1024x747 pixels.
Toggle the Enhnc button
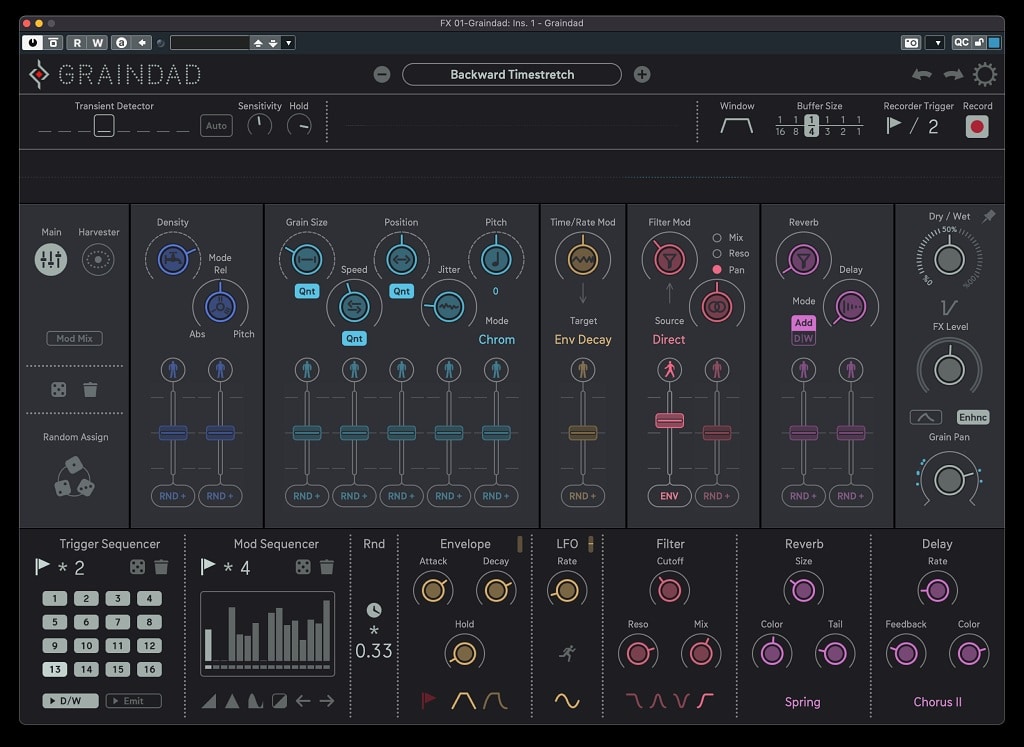(973, 417)
